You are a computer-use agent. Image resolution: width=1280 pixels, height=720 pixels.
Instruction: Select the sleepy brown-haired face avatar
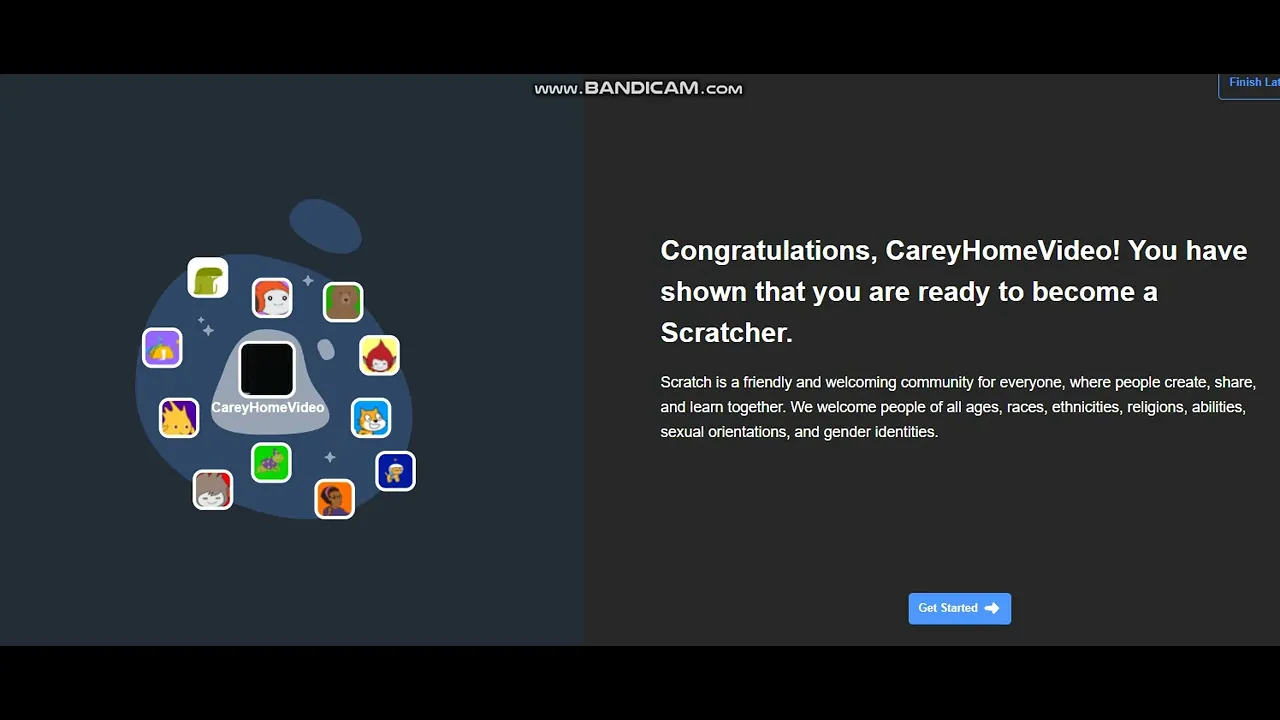point(212,489)
